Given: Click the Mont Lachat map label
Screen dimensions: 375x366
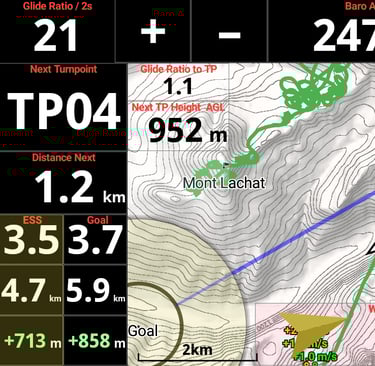Looking at the screenshot, I should (x=224, y=183).
